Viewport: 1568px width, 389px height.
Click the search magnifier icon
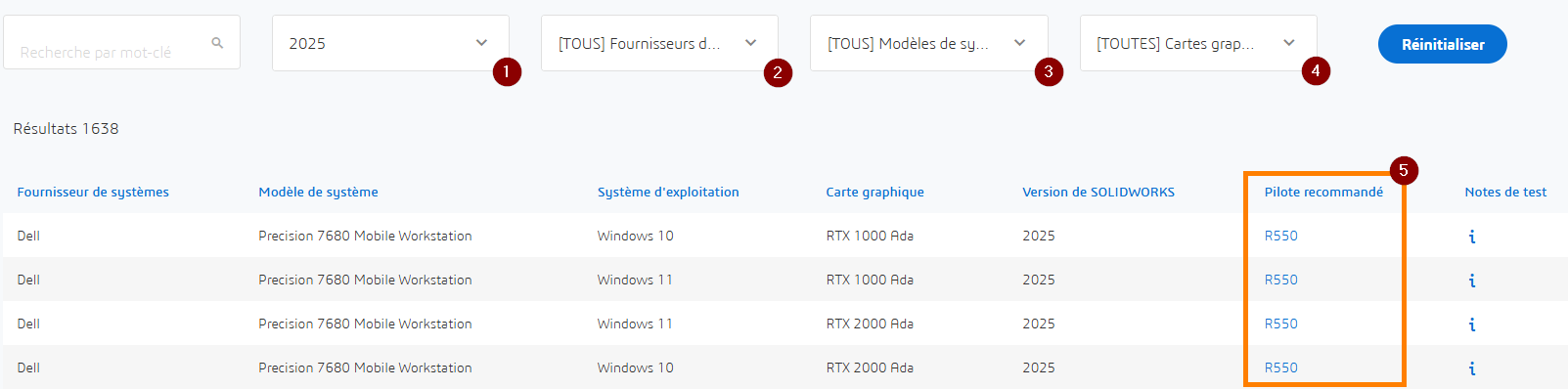(x=217, y=43)
